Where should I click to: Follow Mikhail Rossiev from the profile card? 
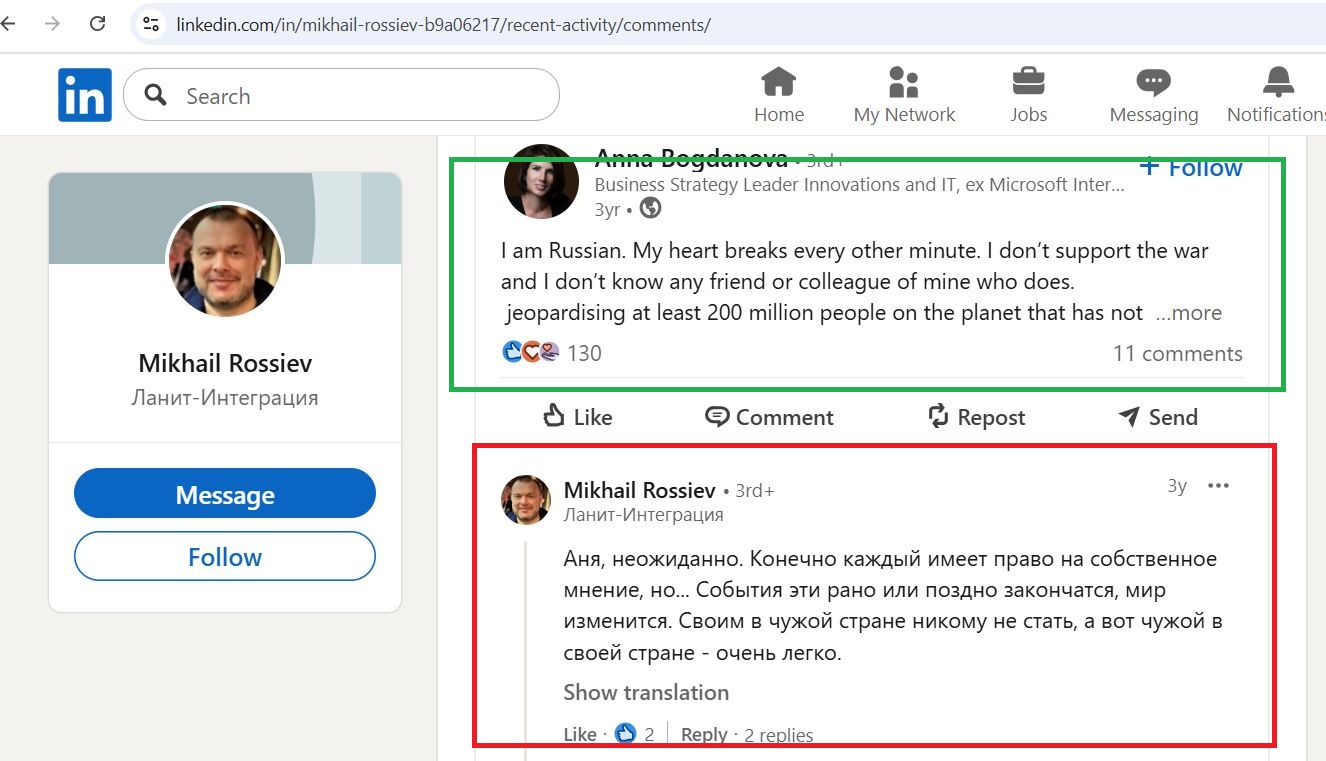(x=225, y=557)
